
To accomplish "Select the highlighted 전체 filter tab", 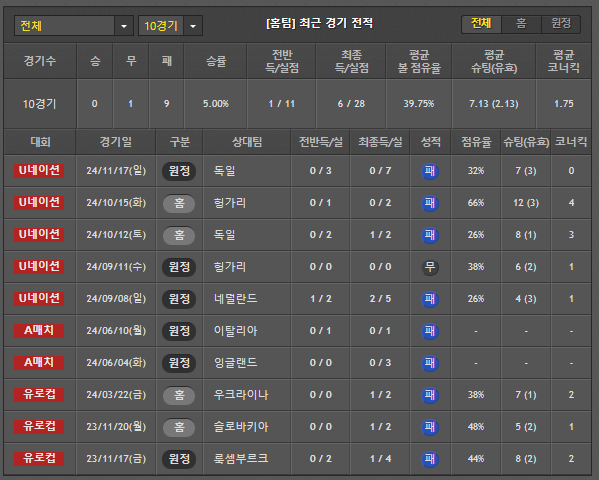I will 481,24.
